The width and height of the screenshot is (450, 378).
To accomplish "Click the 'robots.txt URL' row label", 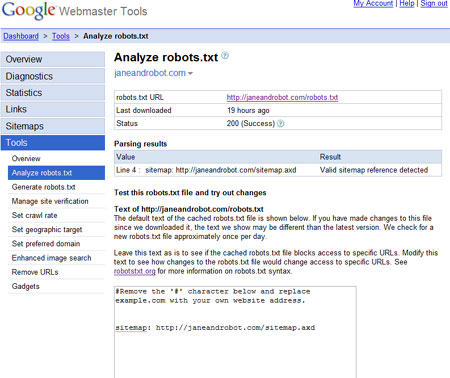I will click(x=140, y=97).
